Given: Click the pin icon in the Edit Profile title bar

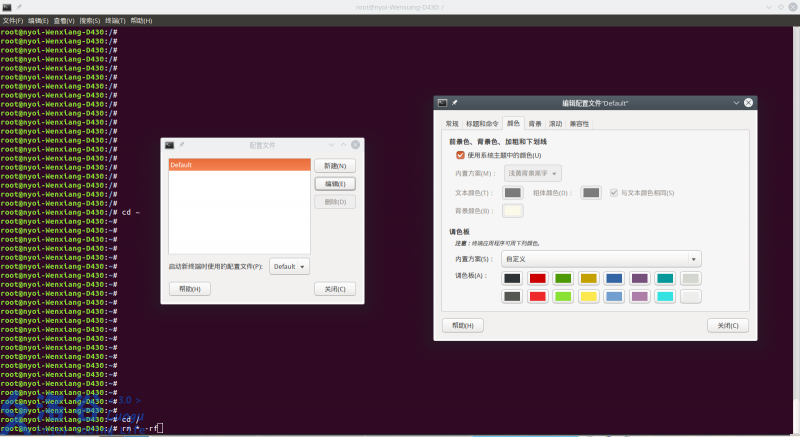Looking at the screenshot, I should click(x=454, y=103).
